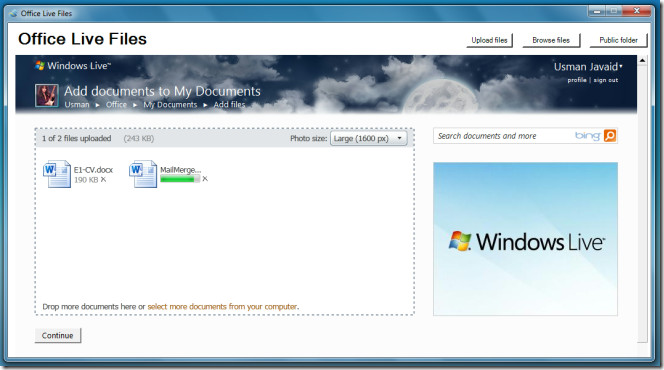Open the profile link

577,80
